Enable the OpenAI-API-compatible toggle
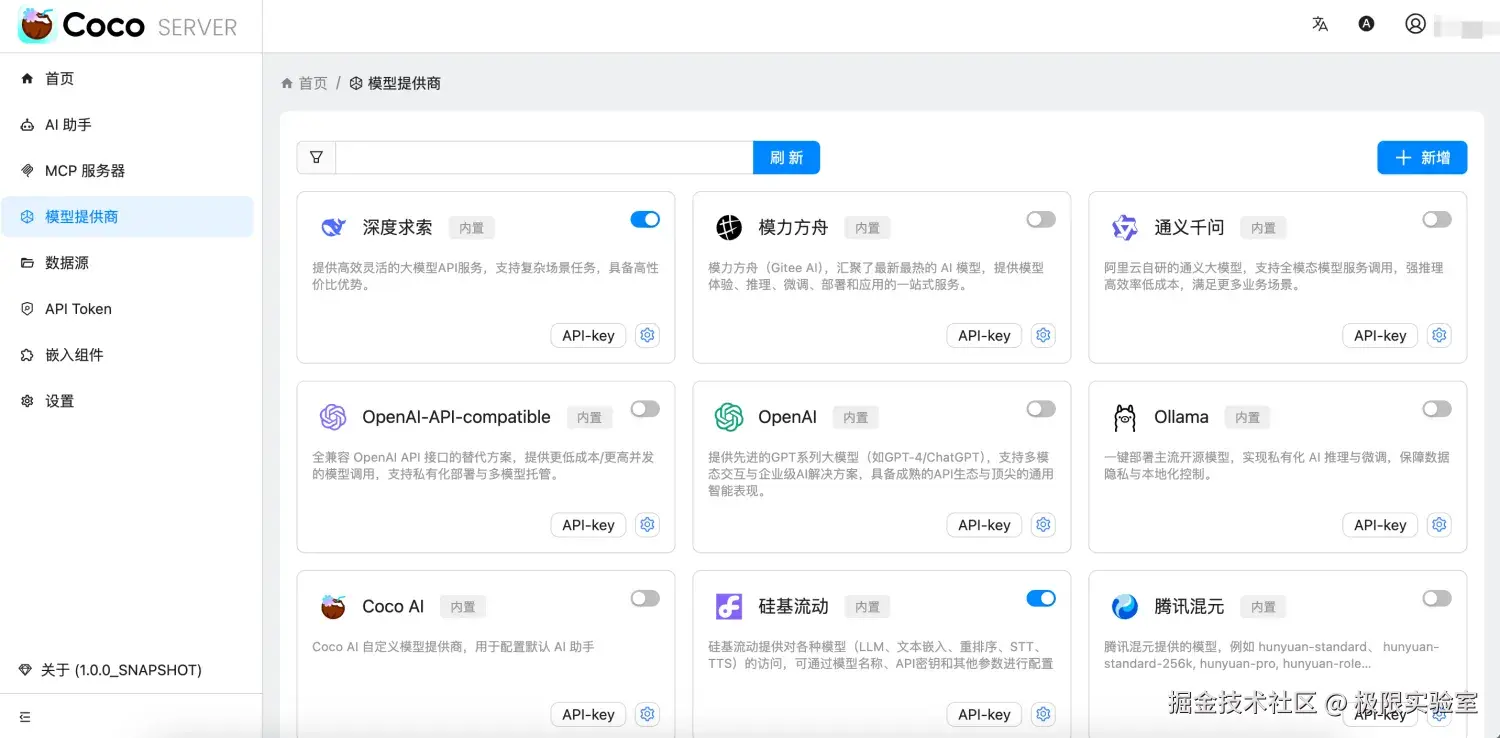This screenshot has width=1500, height=738. coord(645,408)
